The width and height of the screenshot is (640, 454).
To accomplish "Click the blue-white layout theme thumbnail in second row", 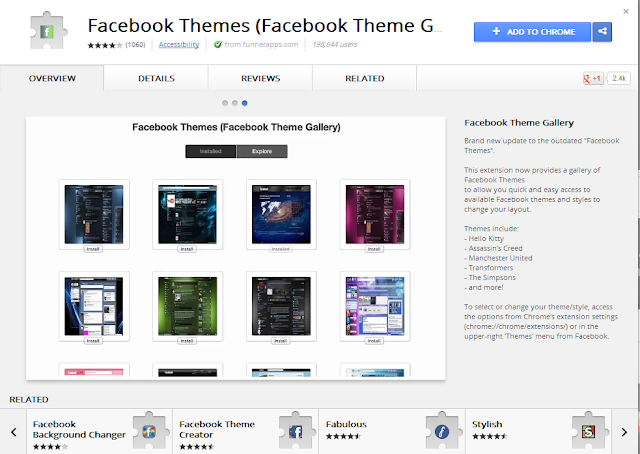I will pos(93,306).
